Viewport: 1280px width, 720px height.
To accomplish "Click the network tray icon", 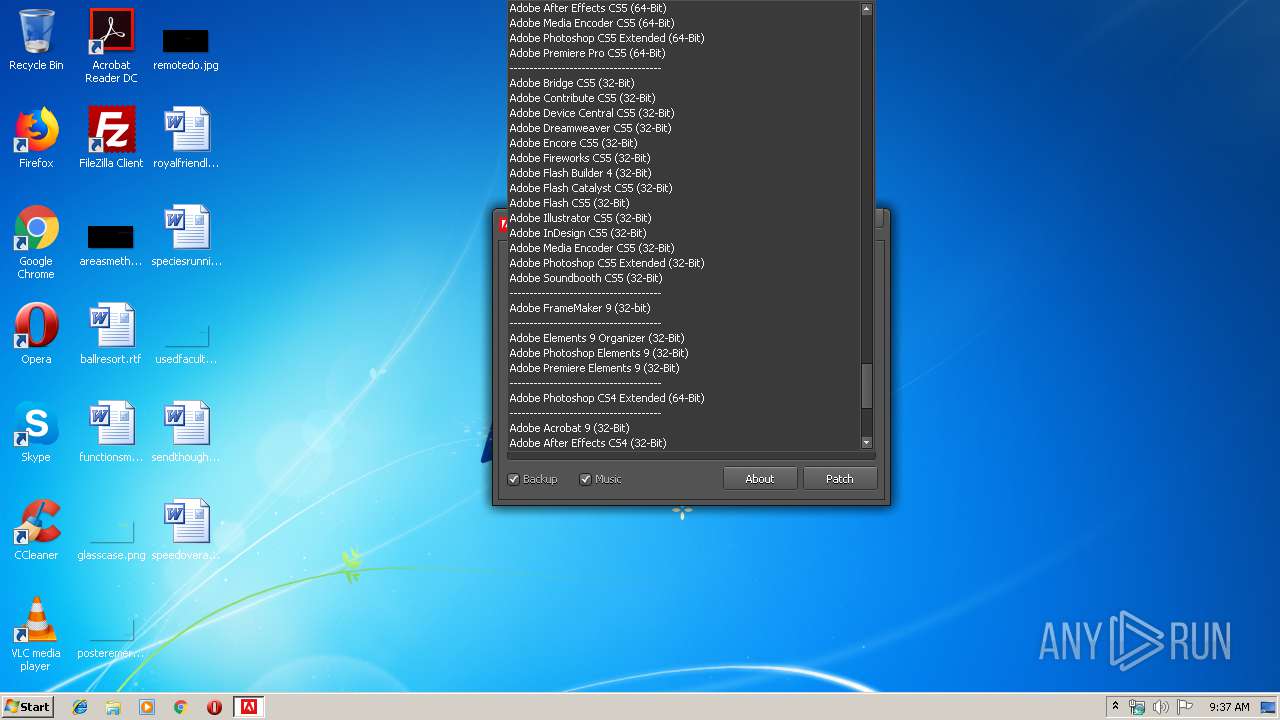I will [1137, 707].
